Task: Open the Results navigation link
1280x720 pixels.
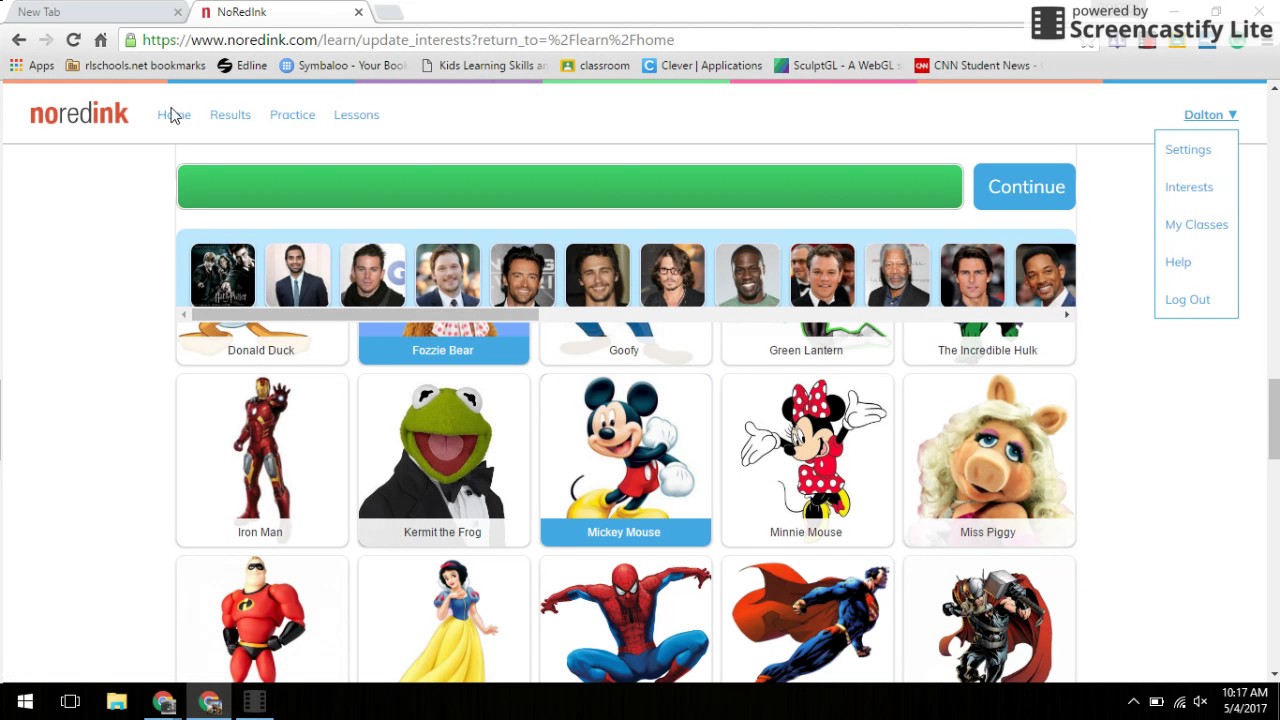Action: point(230,115)
